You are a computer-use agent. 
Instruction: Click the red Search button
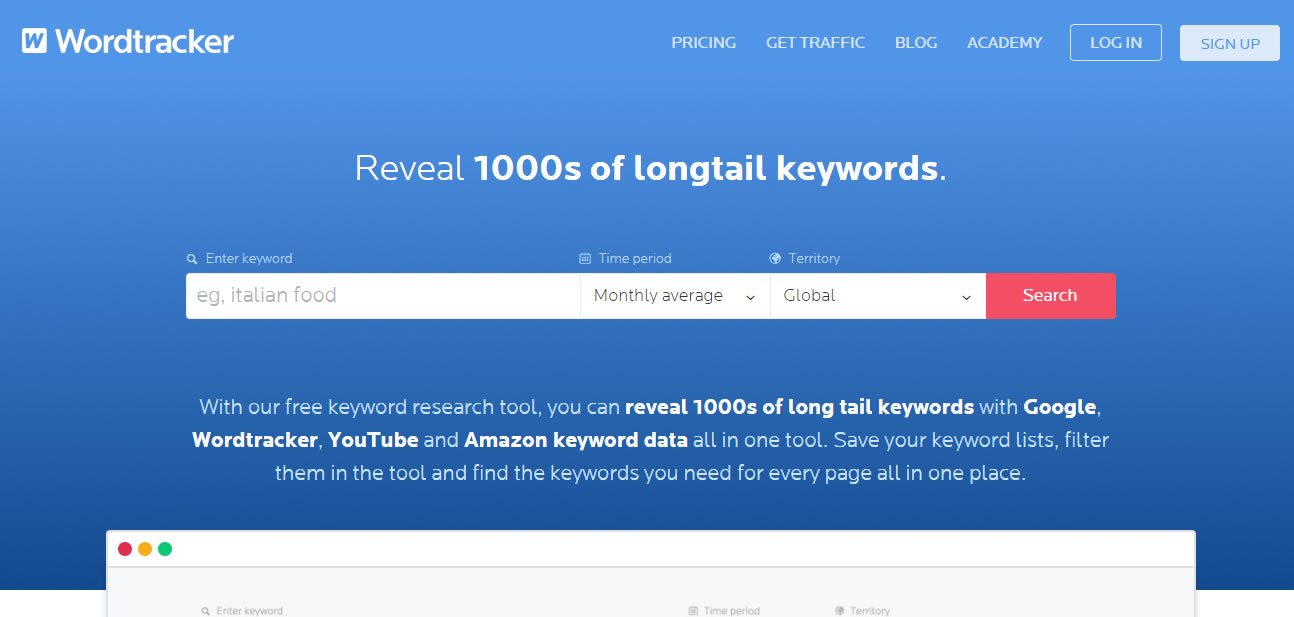tap(1050, 296)
